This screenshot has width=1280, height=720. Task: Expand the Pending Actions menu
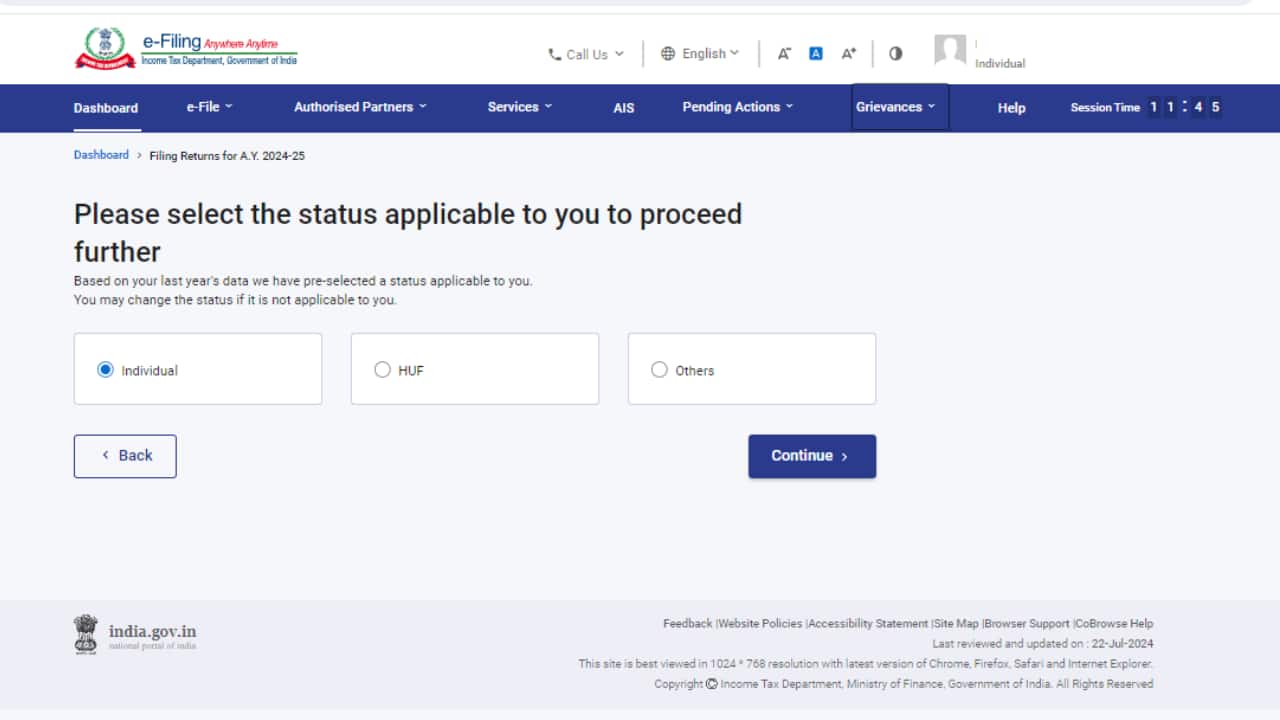pos(737,107)
